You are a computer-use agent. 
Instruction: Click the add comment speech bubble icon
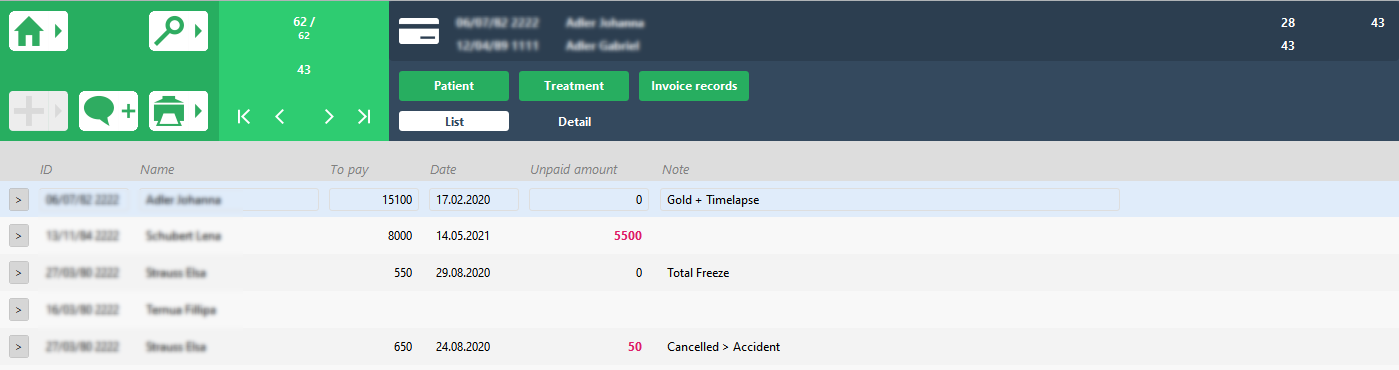(x=108, y=111)
